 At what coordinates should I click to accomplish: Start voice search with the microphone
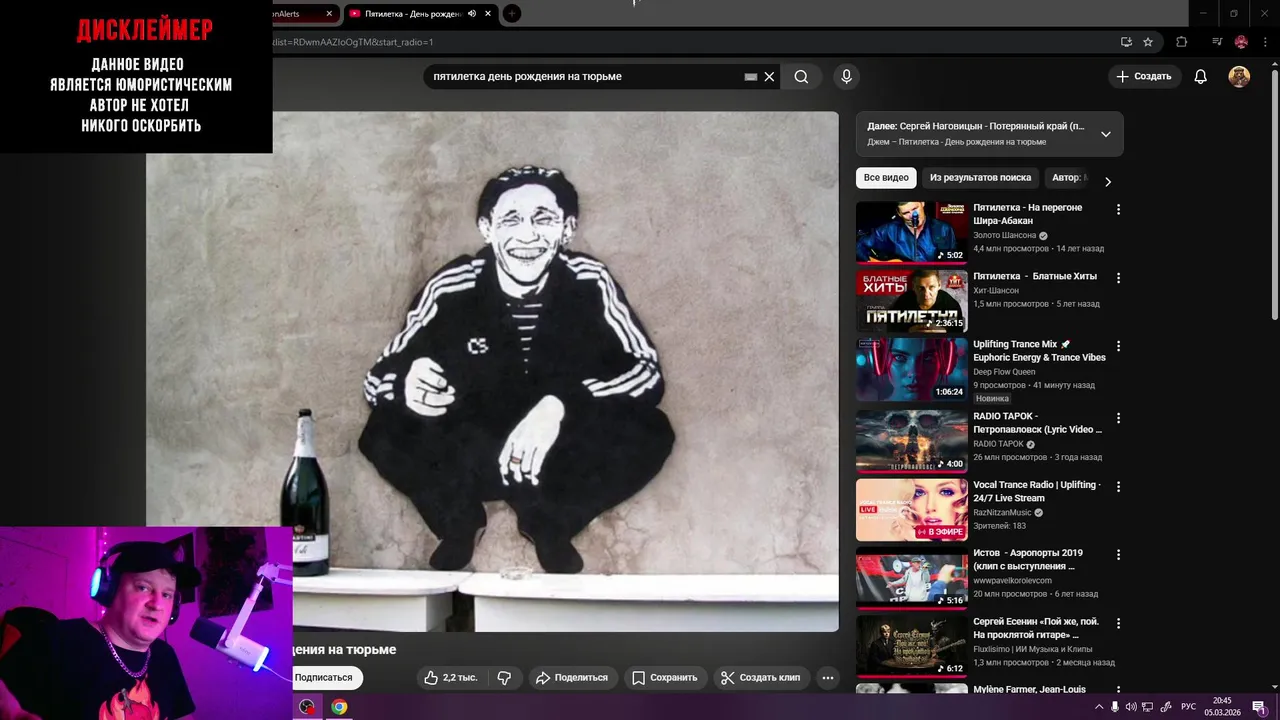coord(847,77)
